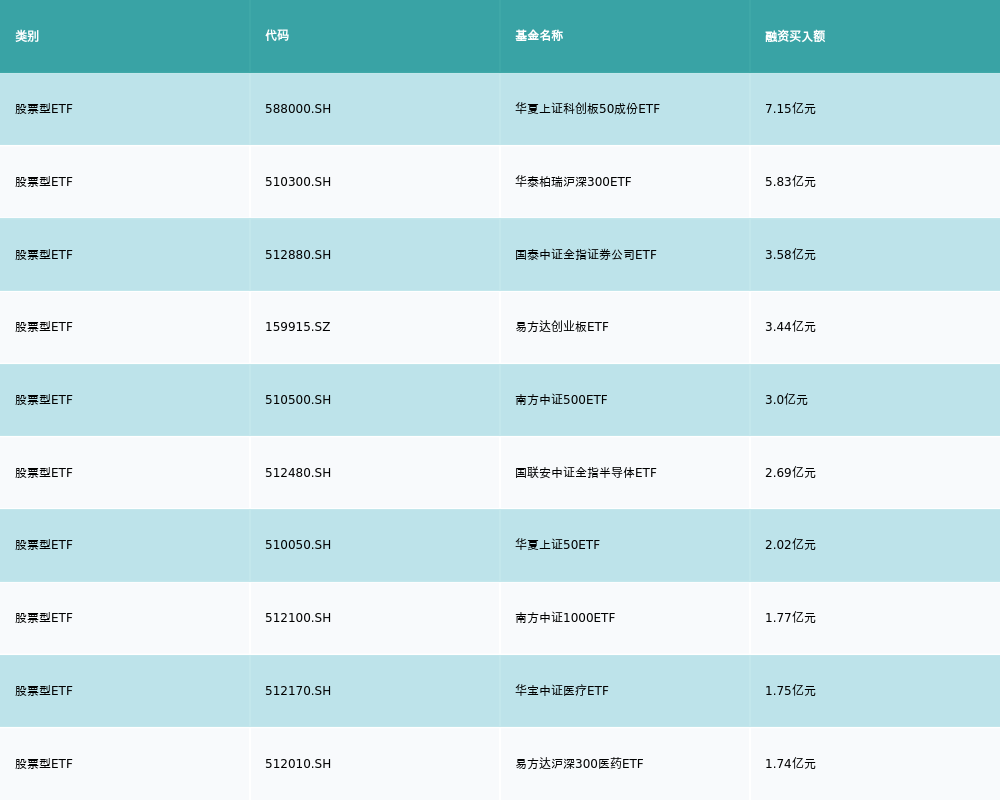Click fund name 华夏上证科创板50成份ETF

[x=587, y=109]
